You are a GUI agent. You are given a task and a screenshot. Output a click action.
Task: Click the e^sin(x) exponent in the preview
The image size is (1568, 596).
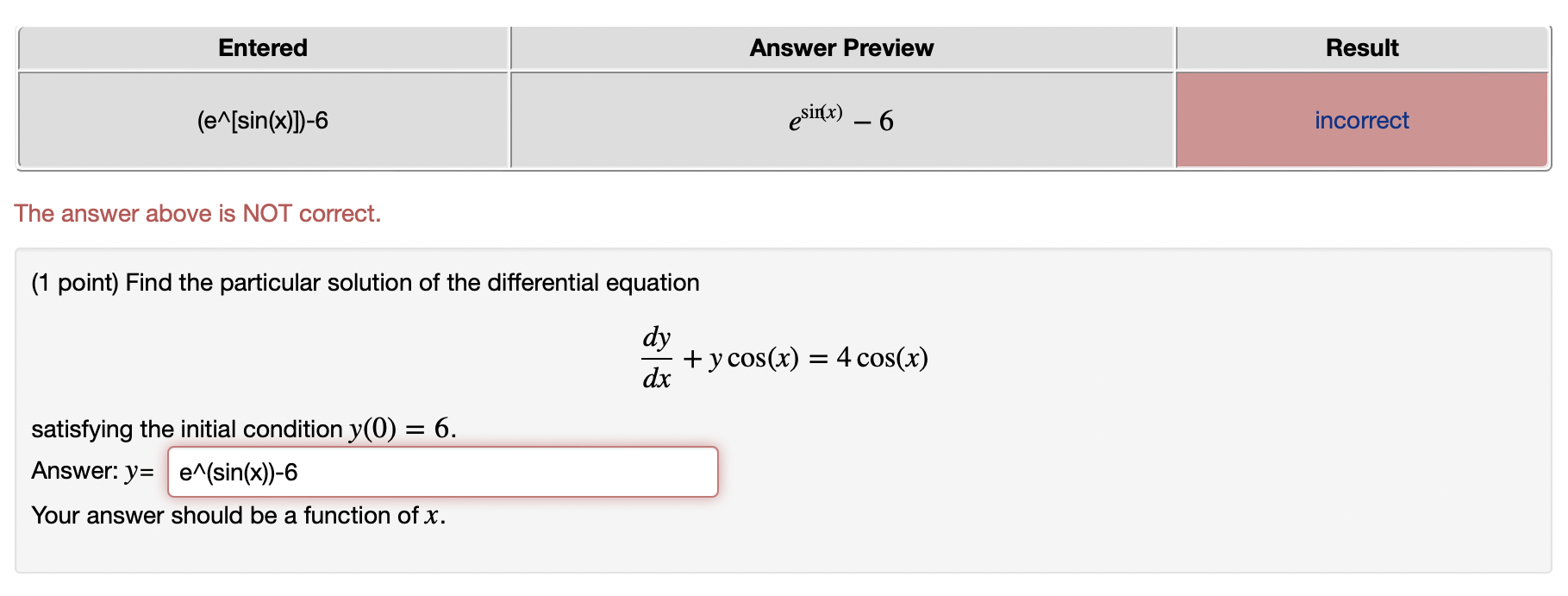[x=820, y=110]
